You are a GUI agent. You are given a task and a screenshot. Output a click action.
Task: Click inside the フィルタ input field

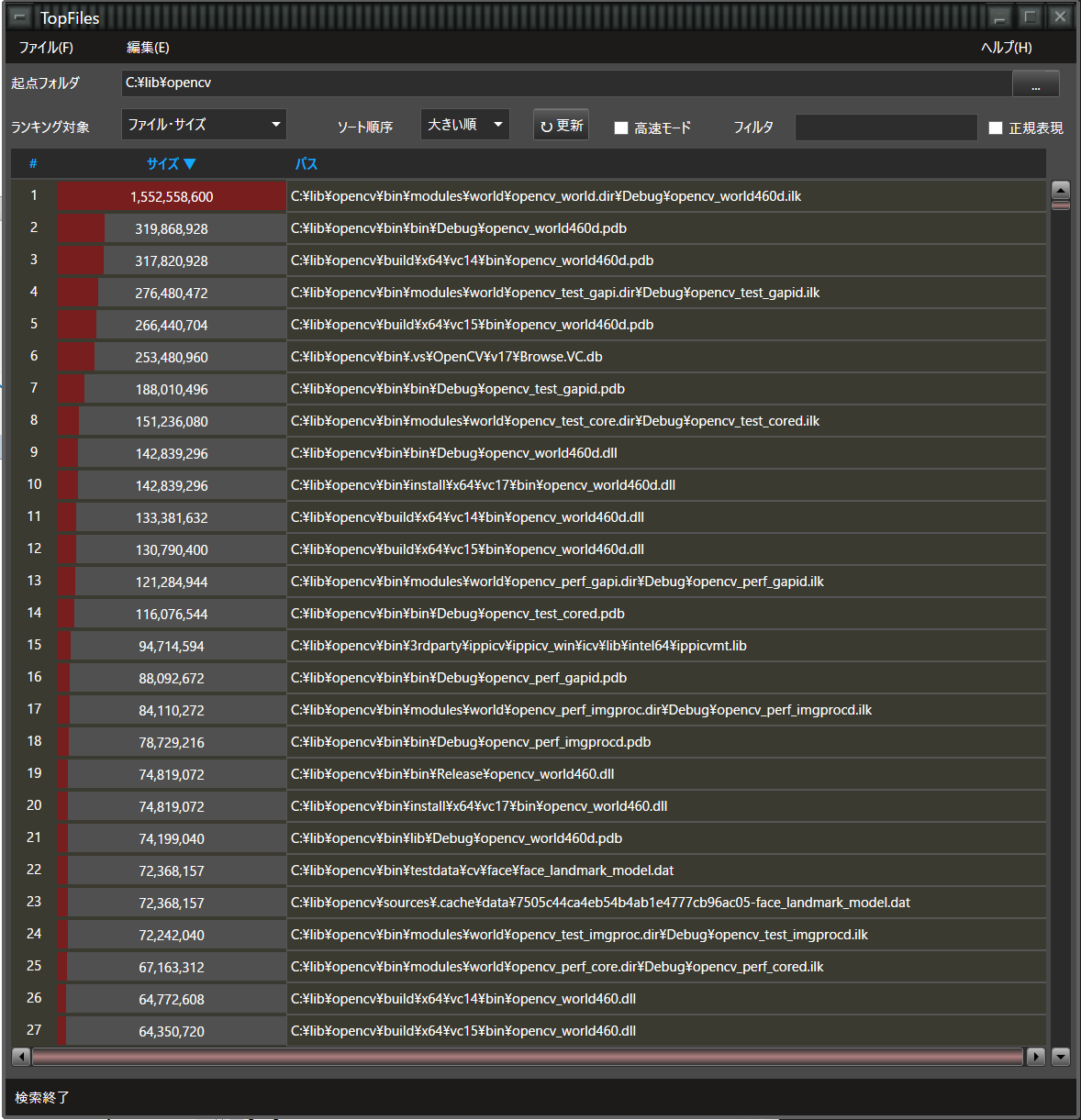click(886, 128)
